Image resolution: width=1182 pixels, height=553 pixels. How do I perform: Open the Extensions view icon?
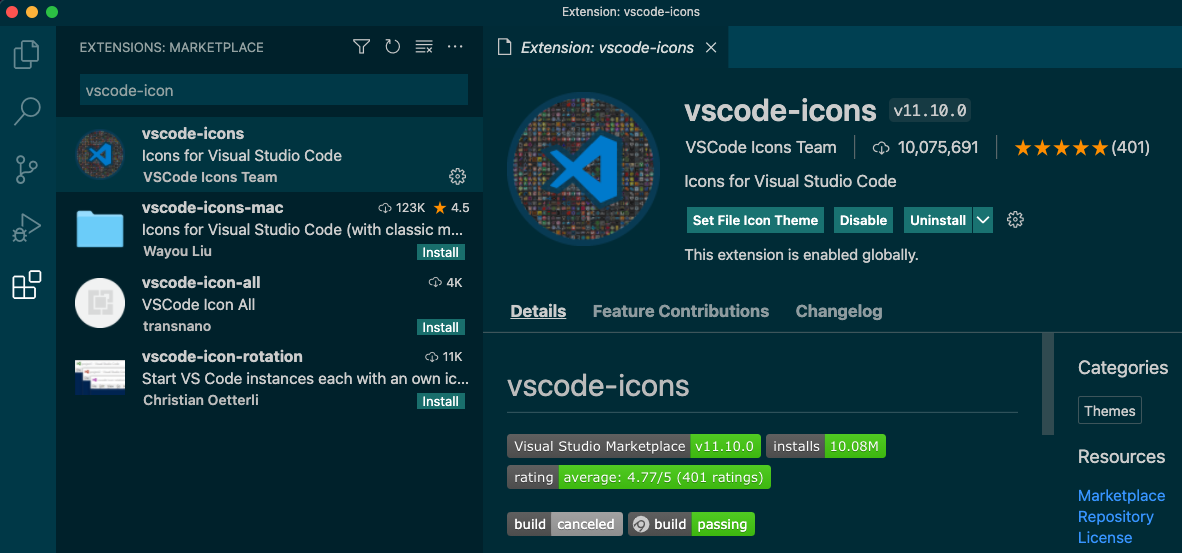point(27,285)
